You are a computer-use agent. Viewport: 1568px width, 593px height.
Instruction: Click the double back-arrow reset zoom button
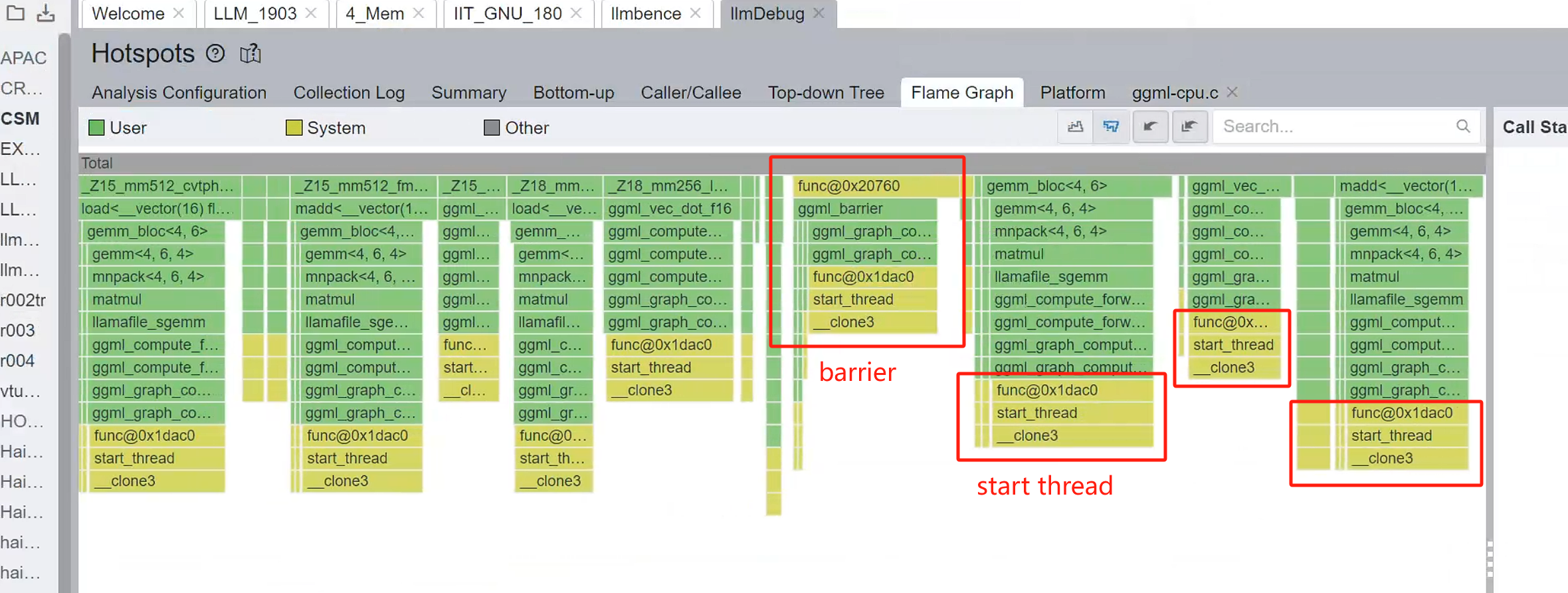(1189, 126)
